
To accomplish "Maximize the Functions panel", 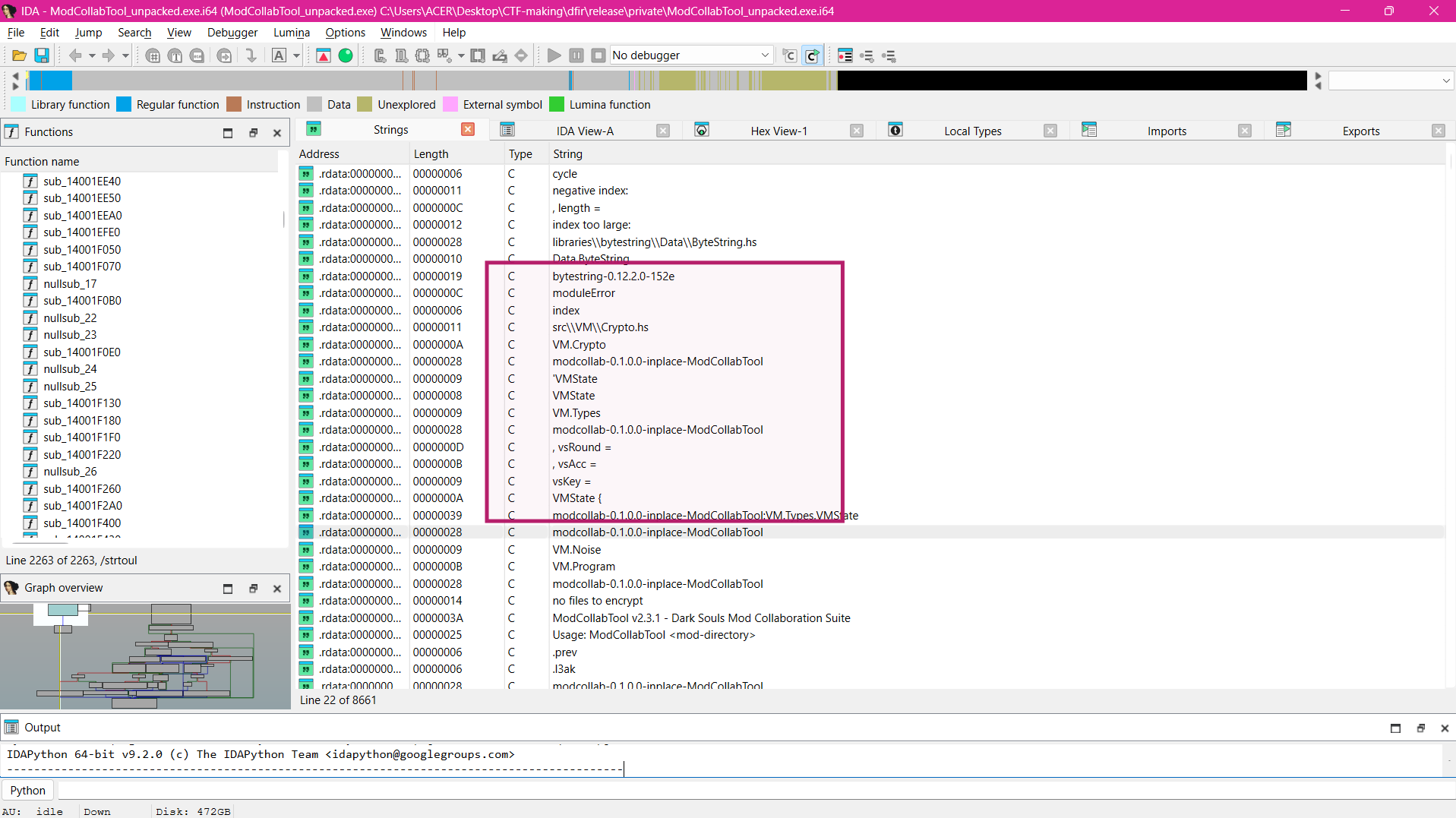I will (x=228, y=133).
